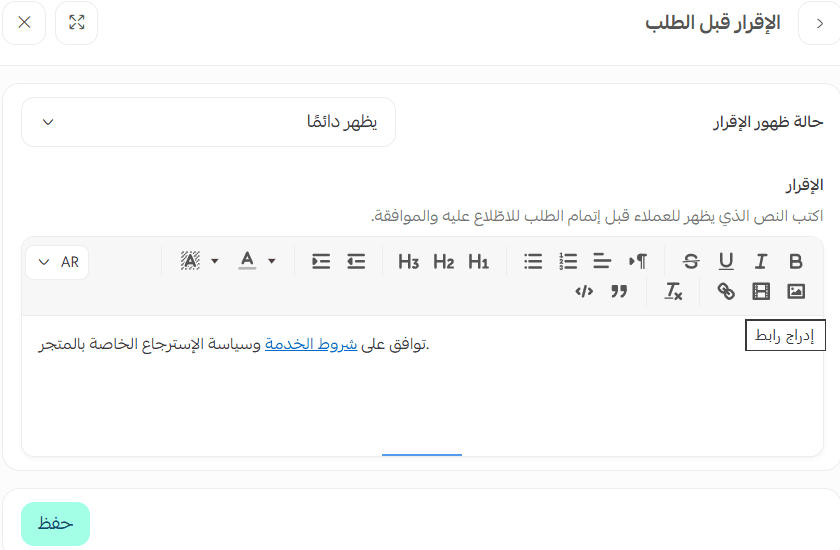Insert a blockquote
The width and height of the screenshot is (840, 550).
pyautogui.click(x=619, y=291)
